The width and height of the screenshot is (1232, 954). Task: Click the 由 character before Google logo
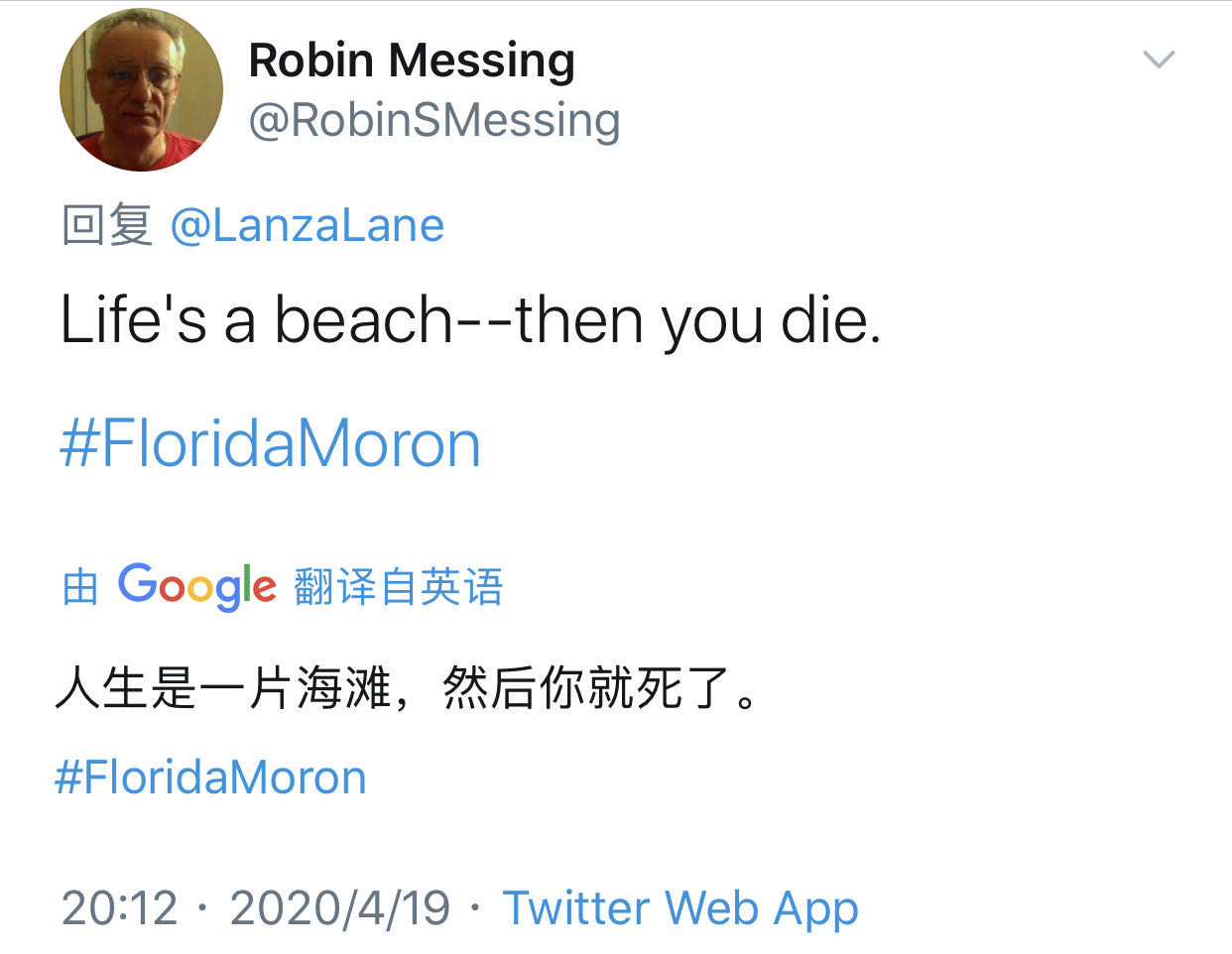(79, 587)
